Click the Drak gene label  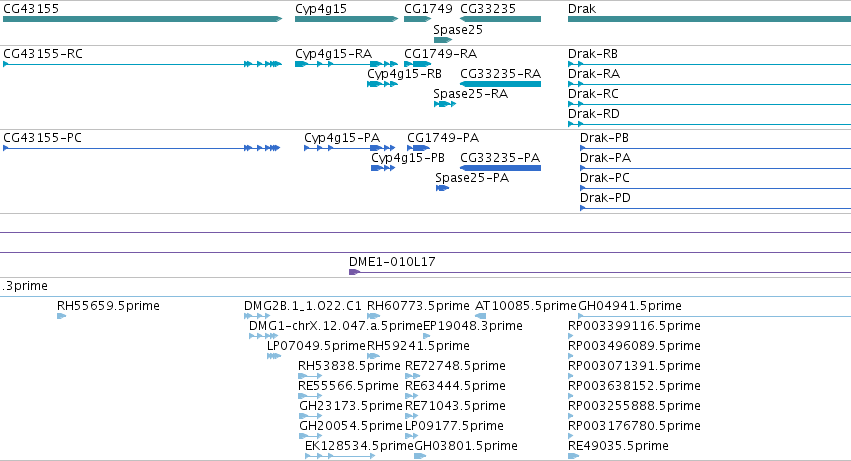(582, 9)
